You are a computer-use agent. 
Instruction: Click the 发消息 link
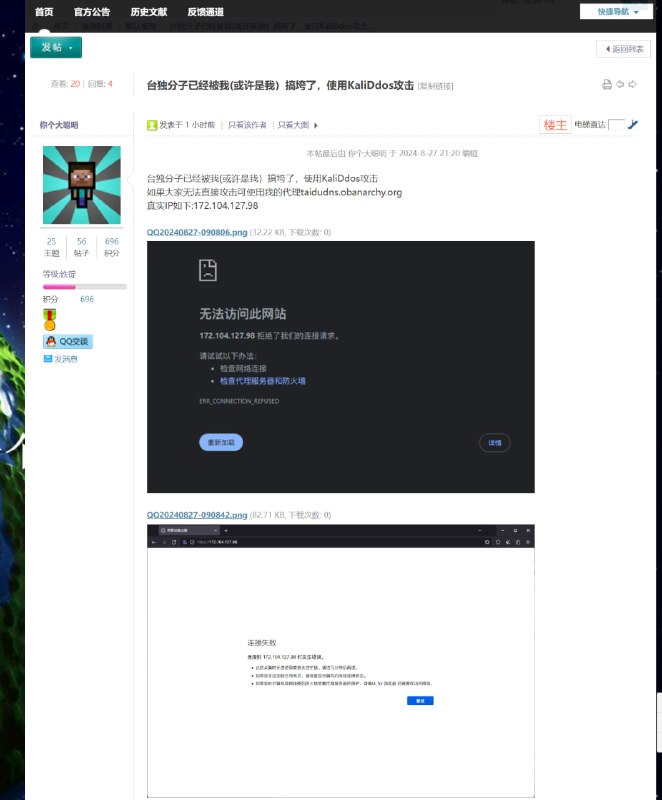(x=66, y=359)
